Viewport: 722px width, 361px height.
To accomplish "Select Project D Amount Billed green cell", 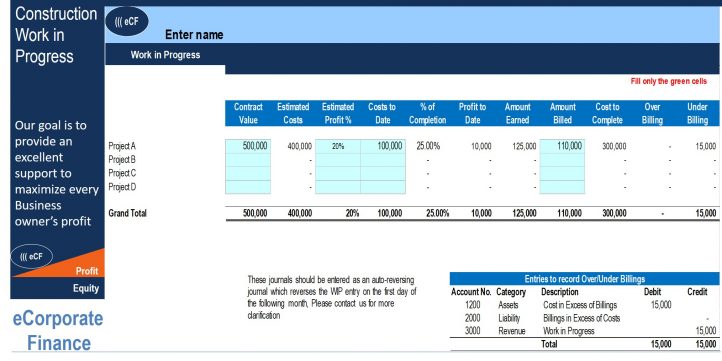I will click(x=562, y=187).
